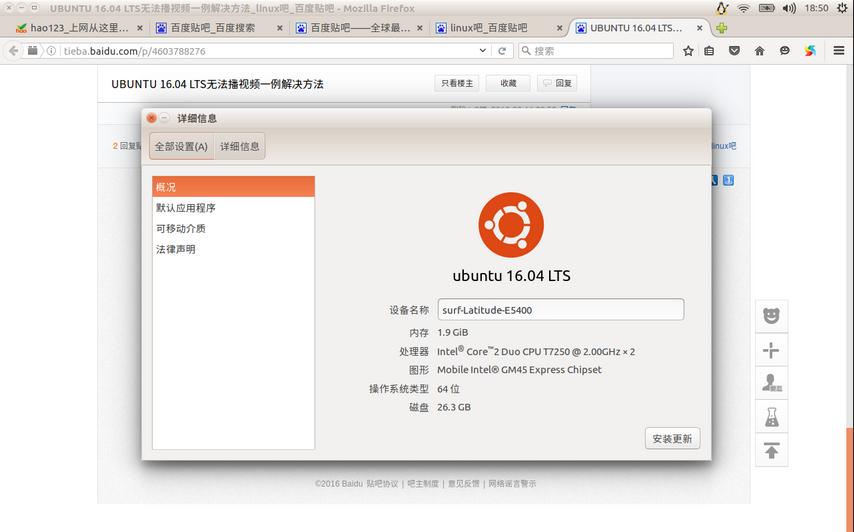Close the 详细信息 dialog window
Image resolution: width=854 pixels, height=532 pixels.
coord(151,118)
